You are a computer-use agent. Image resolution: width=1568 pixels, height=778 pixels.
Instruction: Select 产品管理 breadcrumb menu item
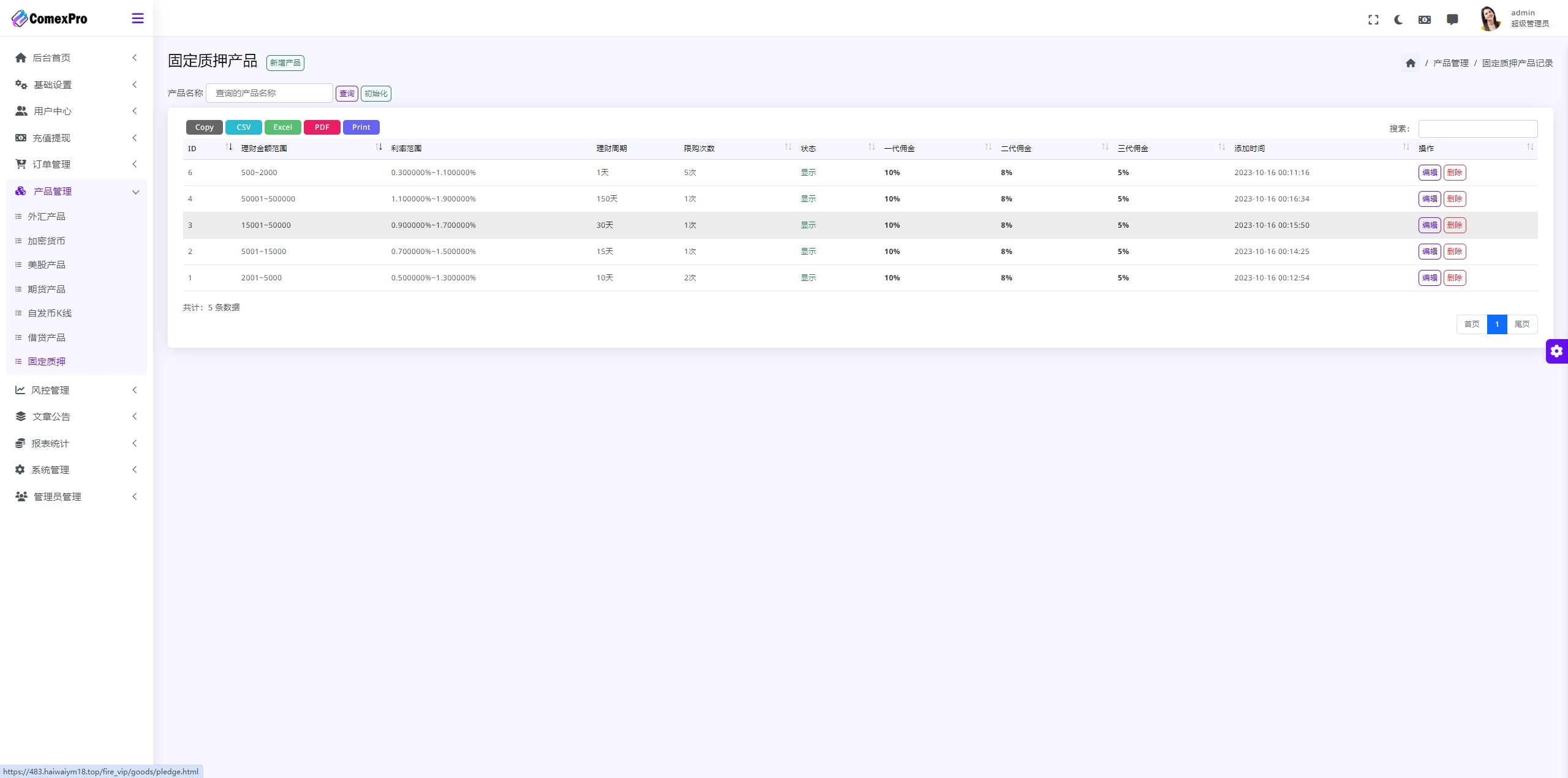coord(1450,62)
